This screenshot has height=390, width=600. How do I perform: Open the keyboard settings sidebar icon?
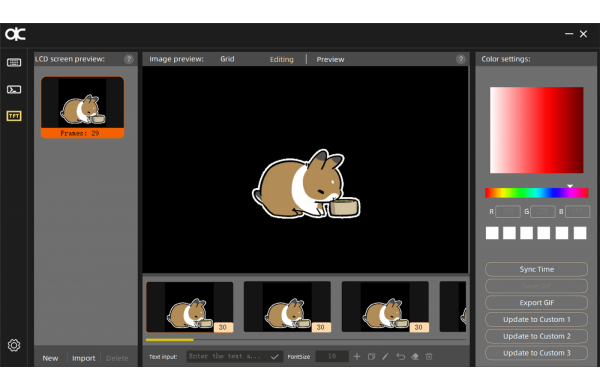14,62
